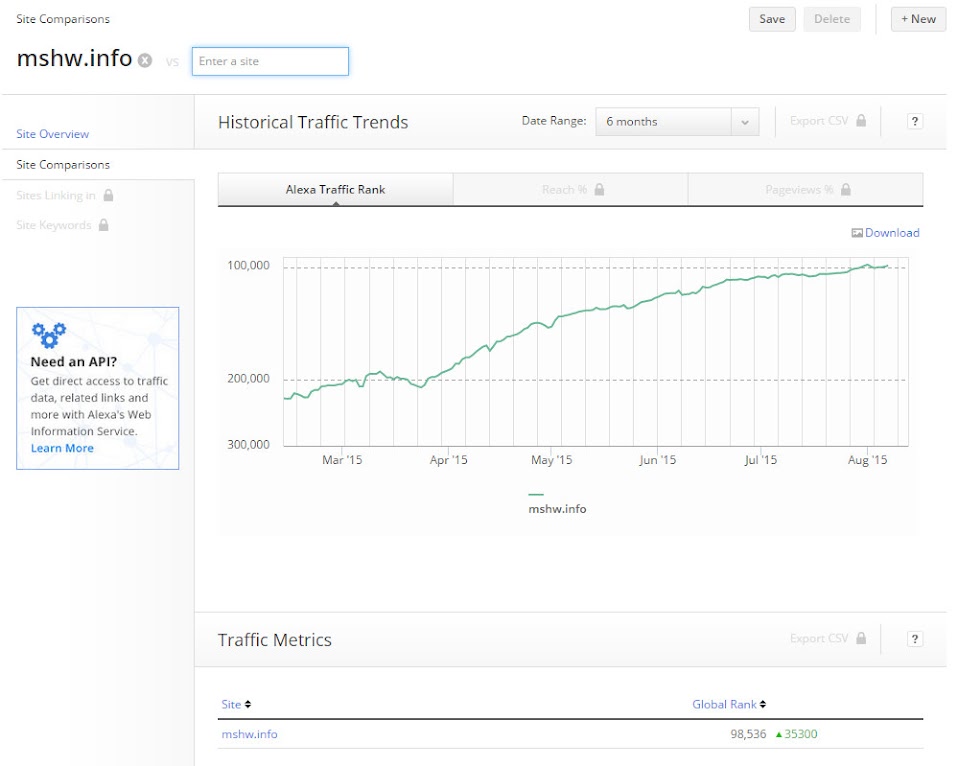The image size is (958, 766).
Task: Click the lock icon by Traffic Metrics Export CSV
Action: pos(861,638)
